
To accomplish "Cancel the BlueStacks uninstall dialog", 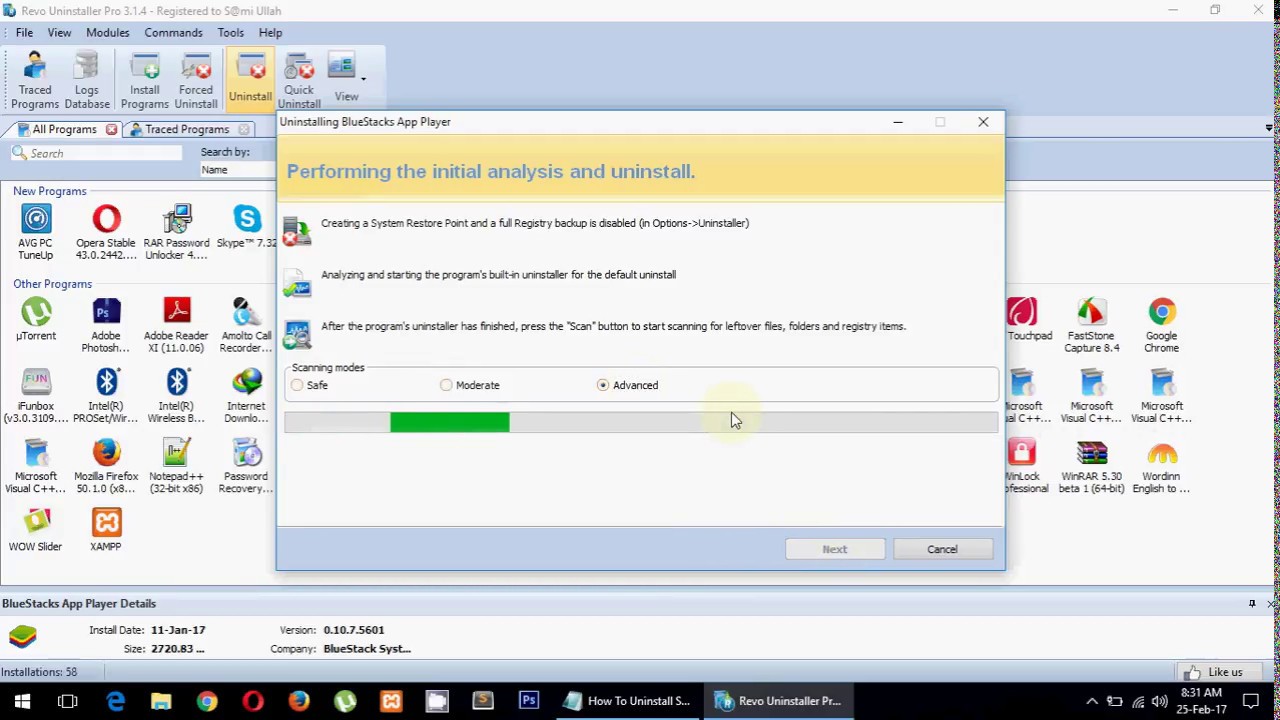I will pos(942,549).
